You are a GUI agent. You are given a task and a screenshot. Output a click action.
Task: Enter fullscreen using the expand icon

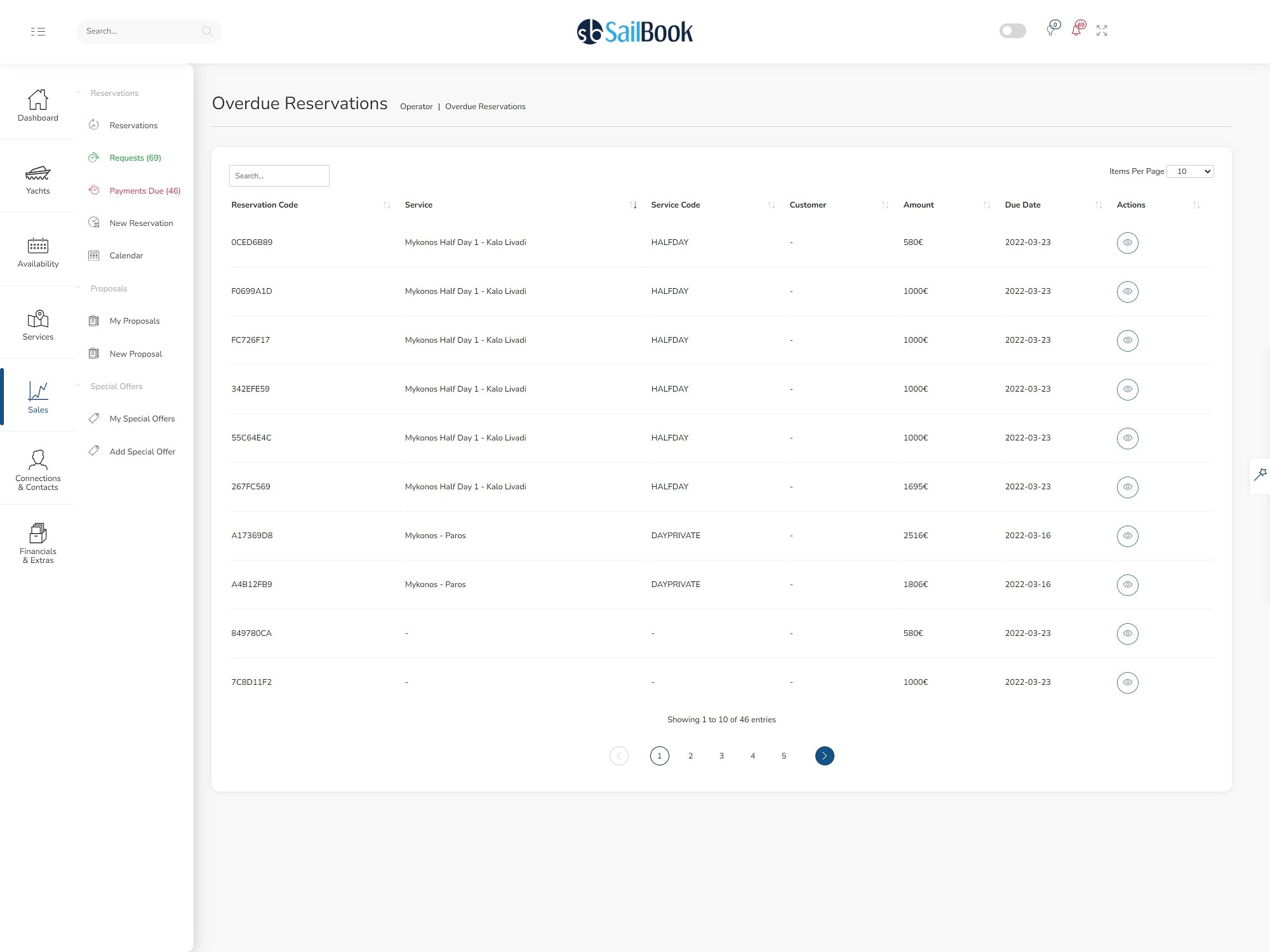(1102, 30)
